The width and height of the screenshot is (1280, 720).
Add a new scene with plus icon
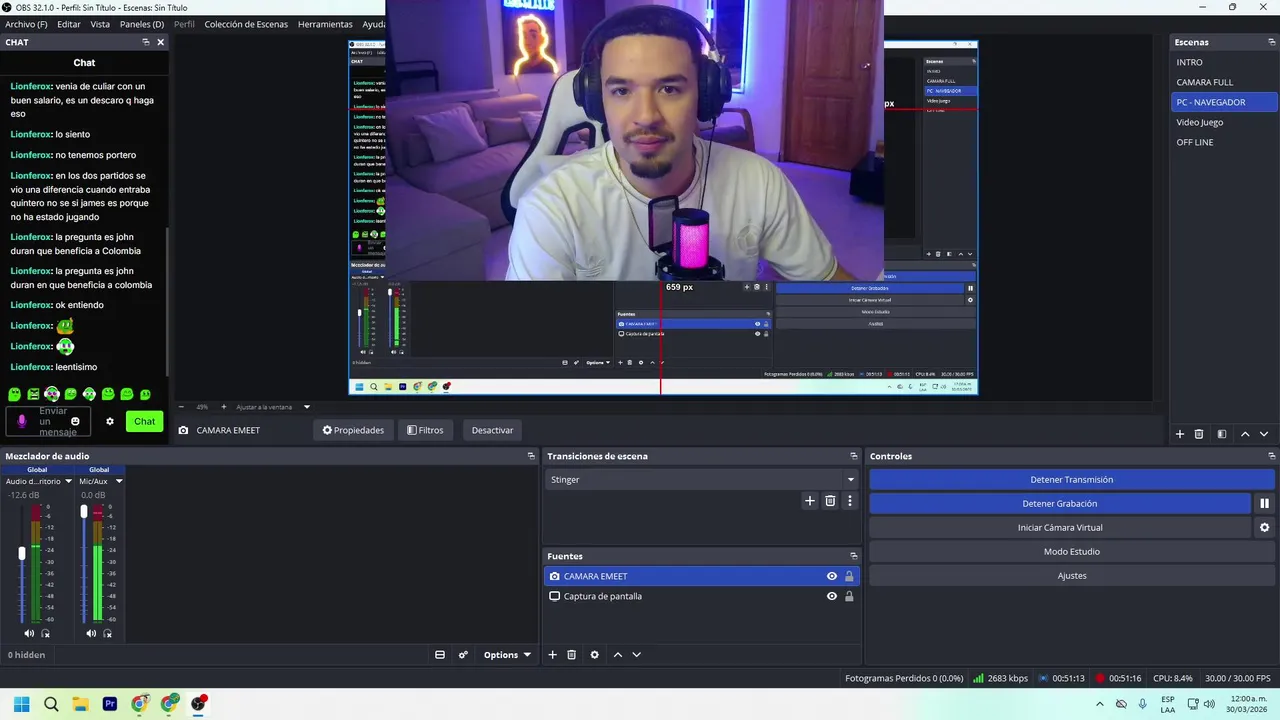1180,434
